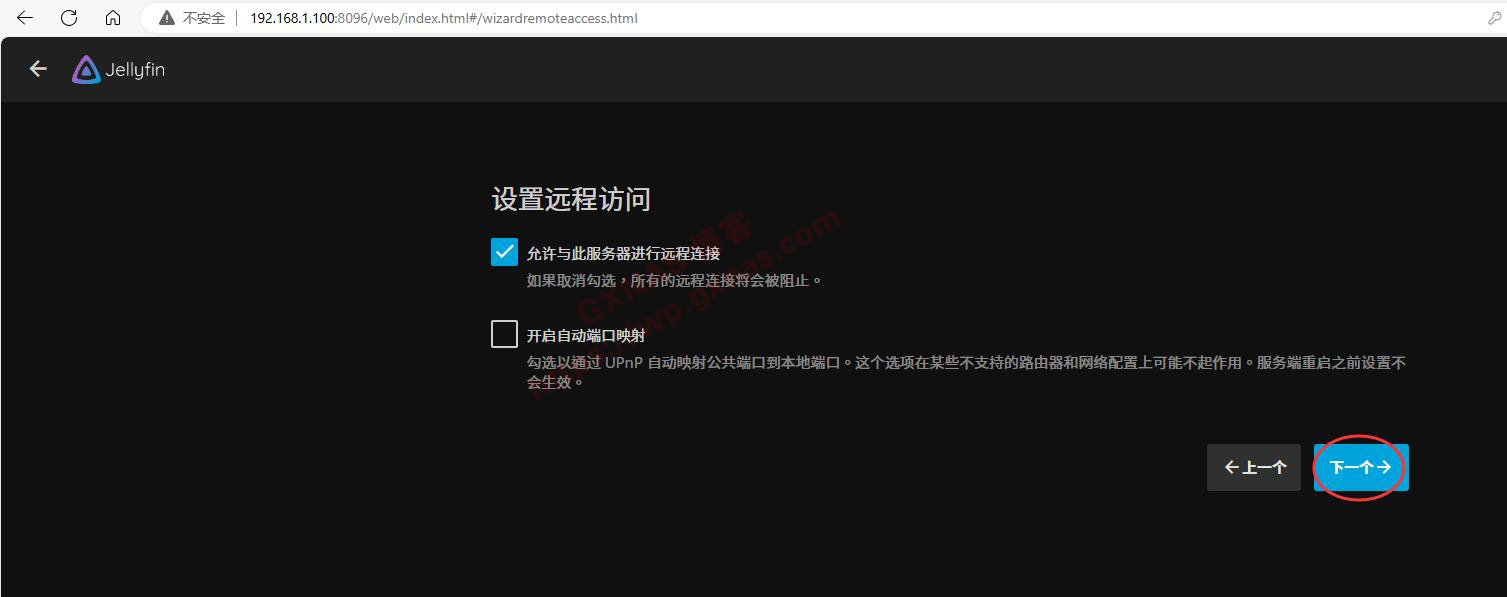Enable the automatic port mapping checkbox

click(x=504, y=334)
